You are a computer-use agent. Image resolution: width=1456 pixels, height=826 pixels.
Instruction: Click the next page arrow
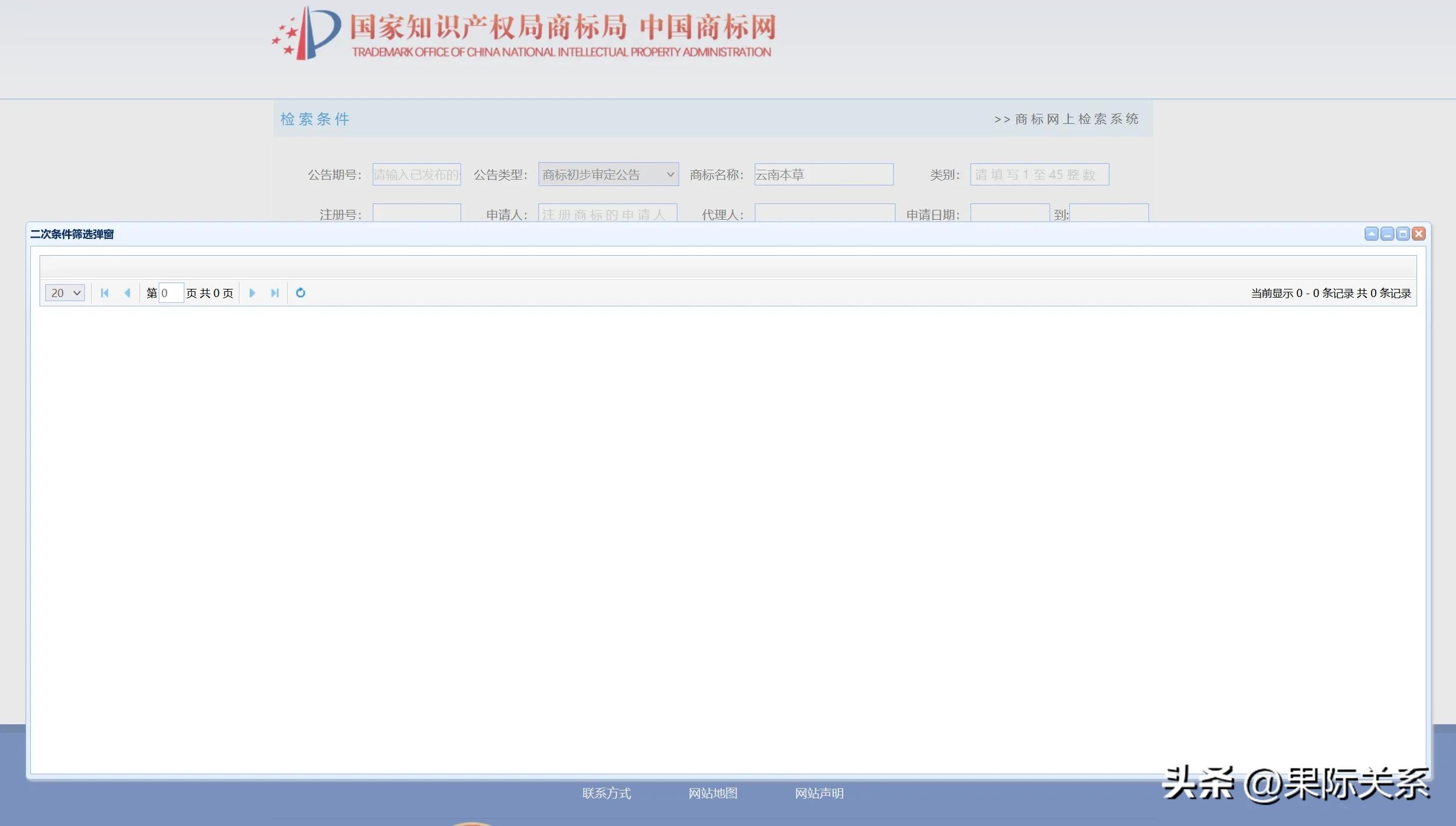(x=252, y=292)
